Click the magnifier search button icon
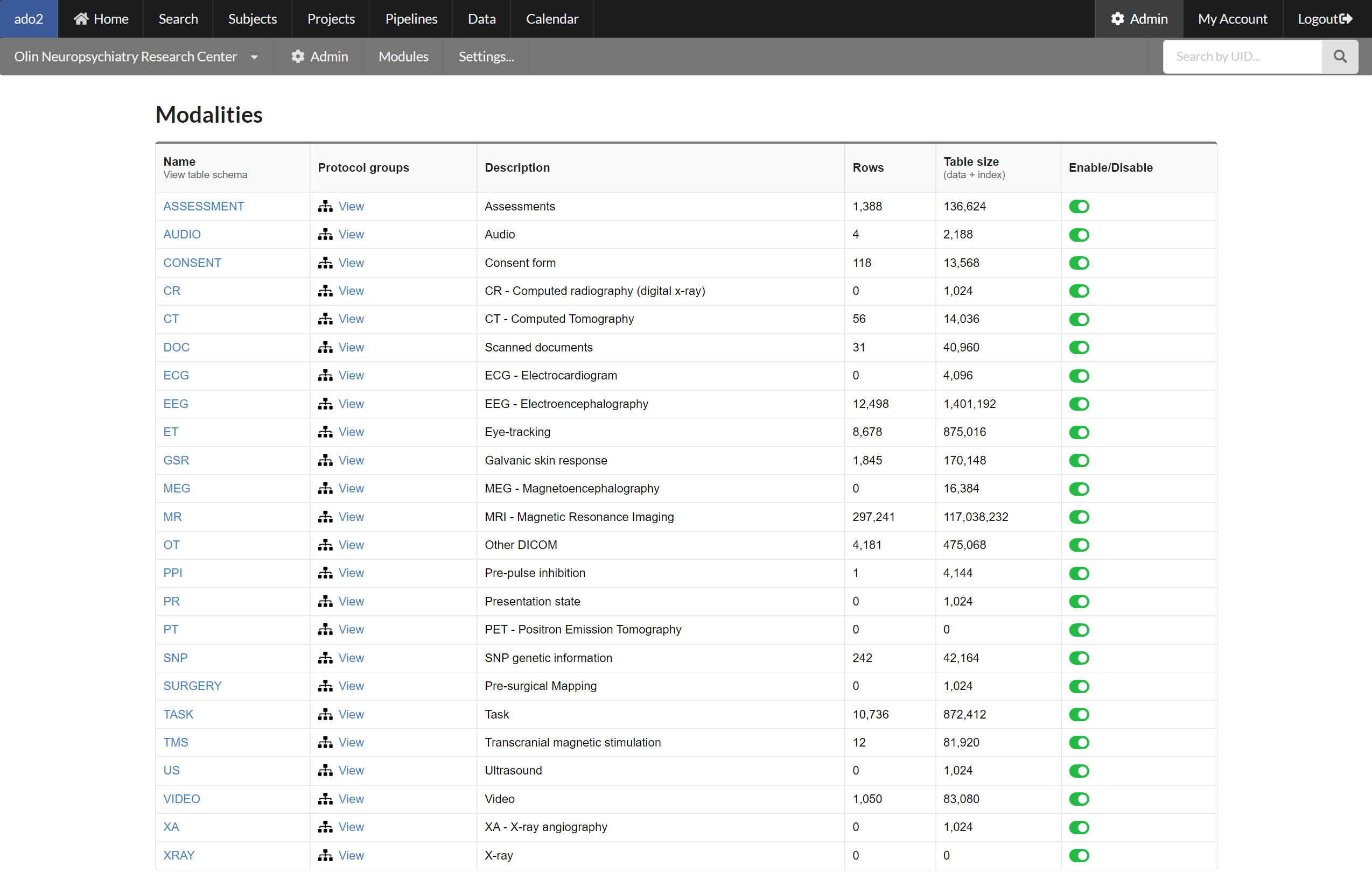This screenshot has width=1372, height=894. tap(1340, 57)
